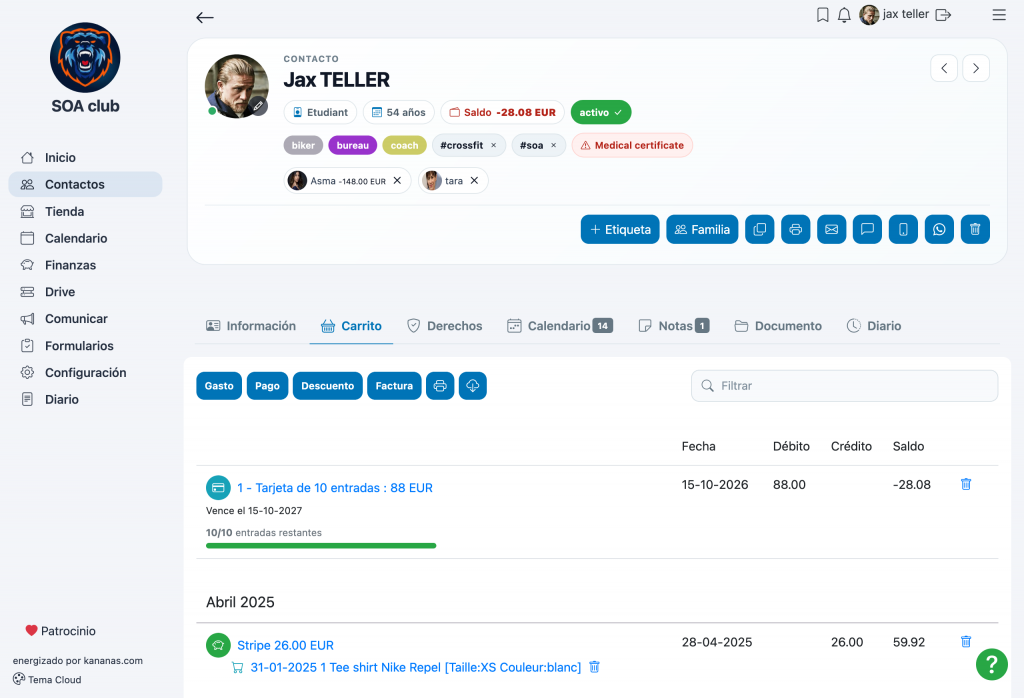
Task: Send an email to the contact
Action: pos(831,229)
